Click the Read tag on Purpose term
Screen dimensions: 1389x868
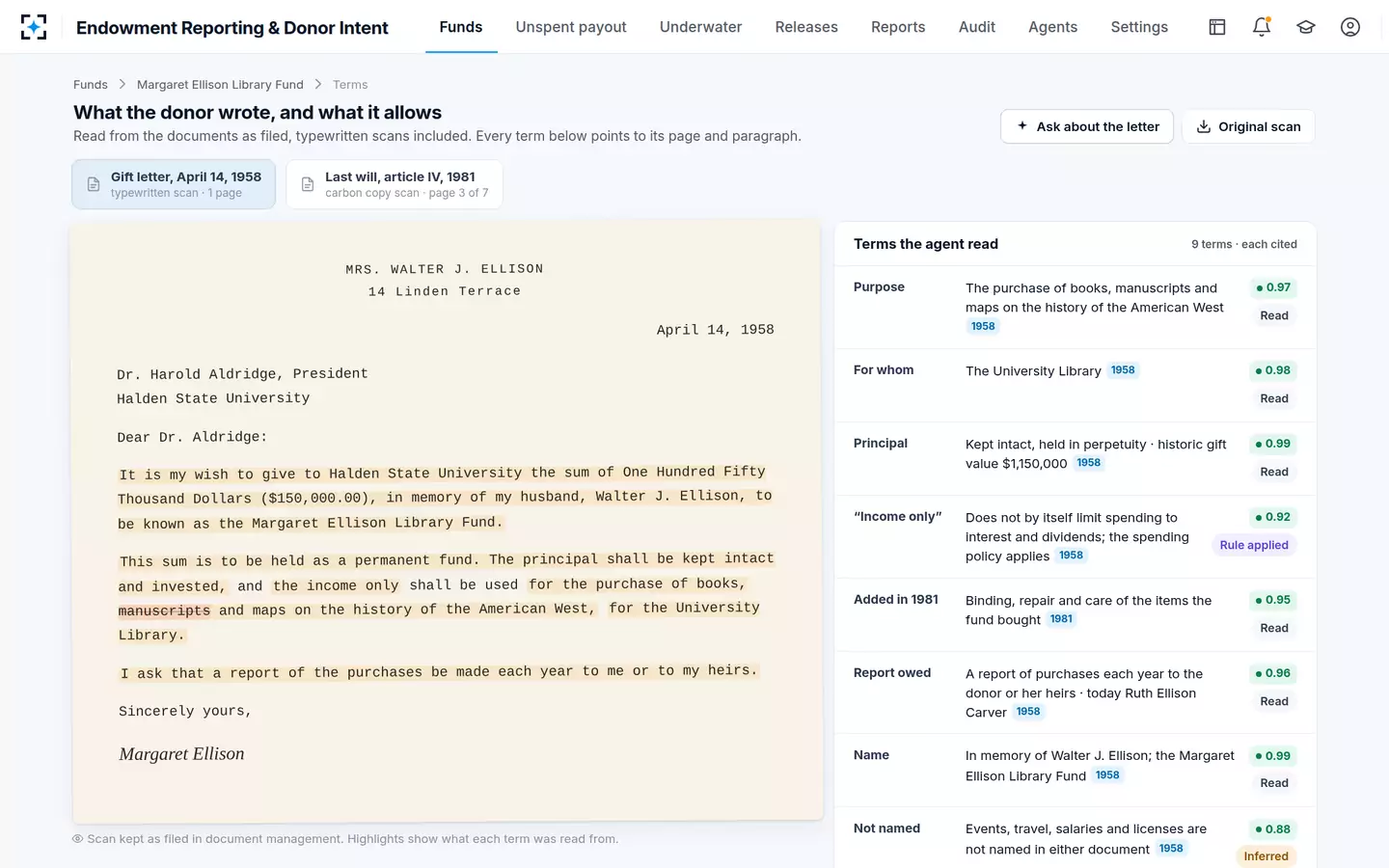coord(1274,315)
